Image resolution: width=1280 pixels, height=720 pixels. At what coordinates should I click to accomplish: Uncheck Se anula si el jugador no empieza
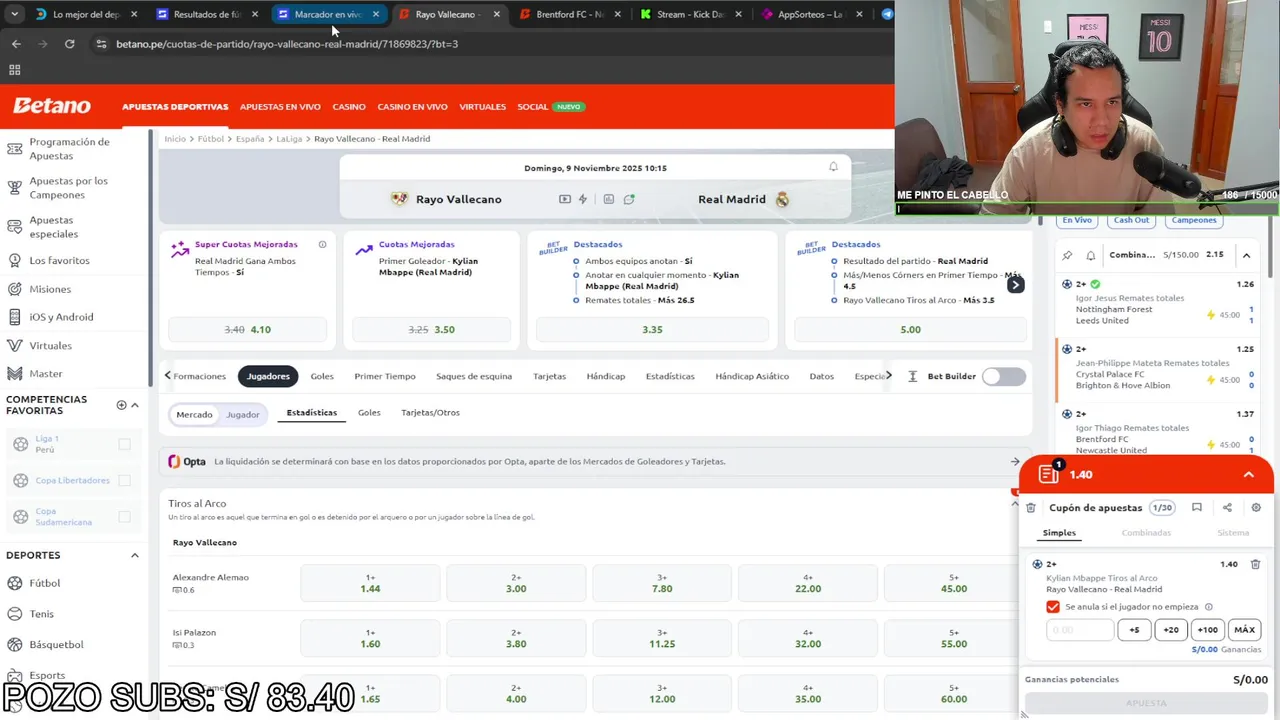pyautogui.click(x=1053, y=607)
